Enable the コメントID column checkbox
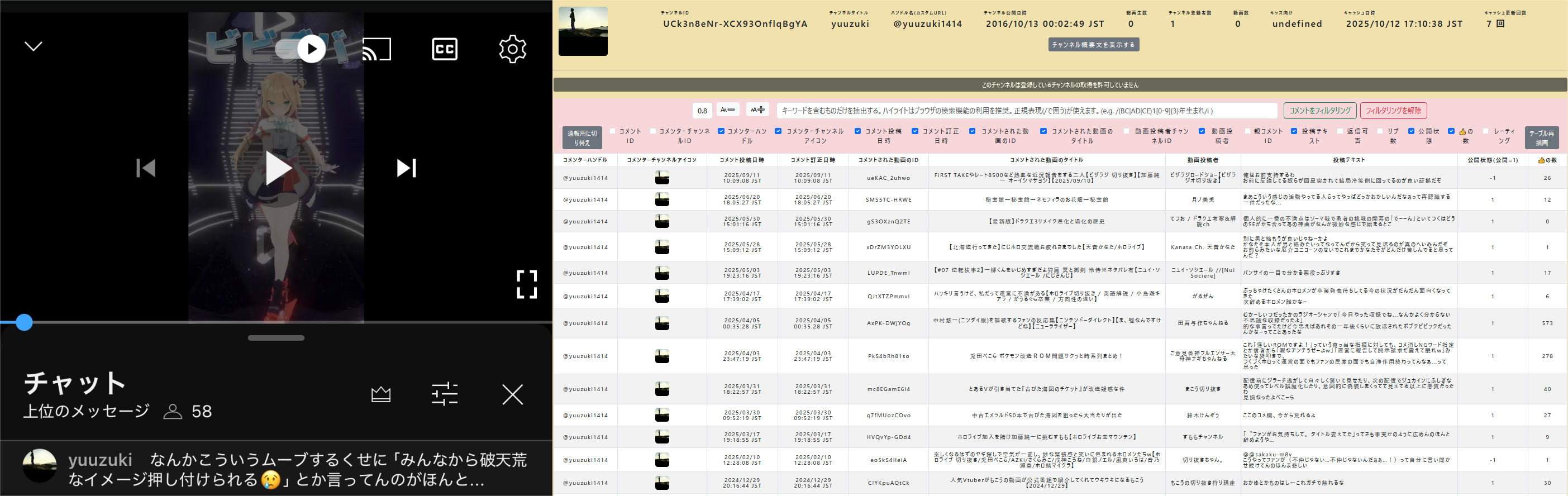This screenshot has height=496, width=1568. [613, 131]
